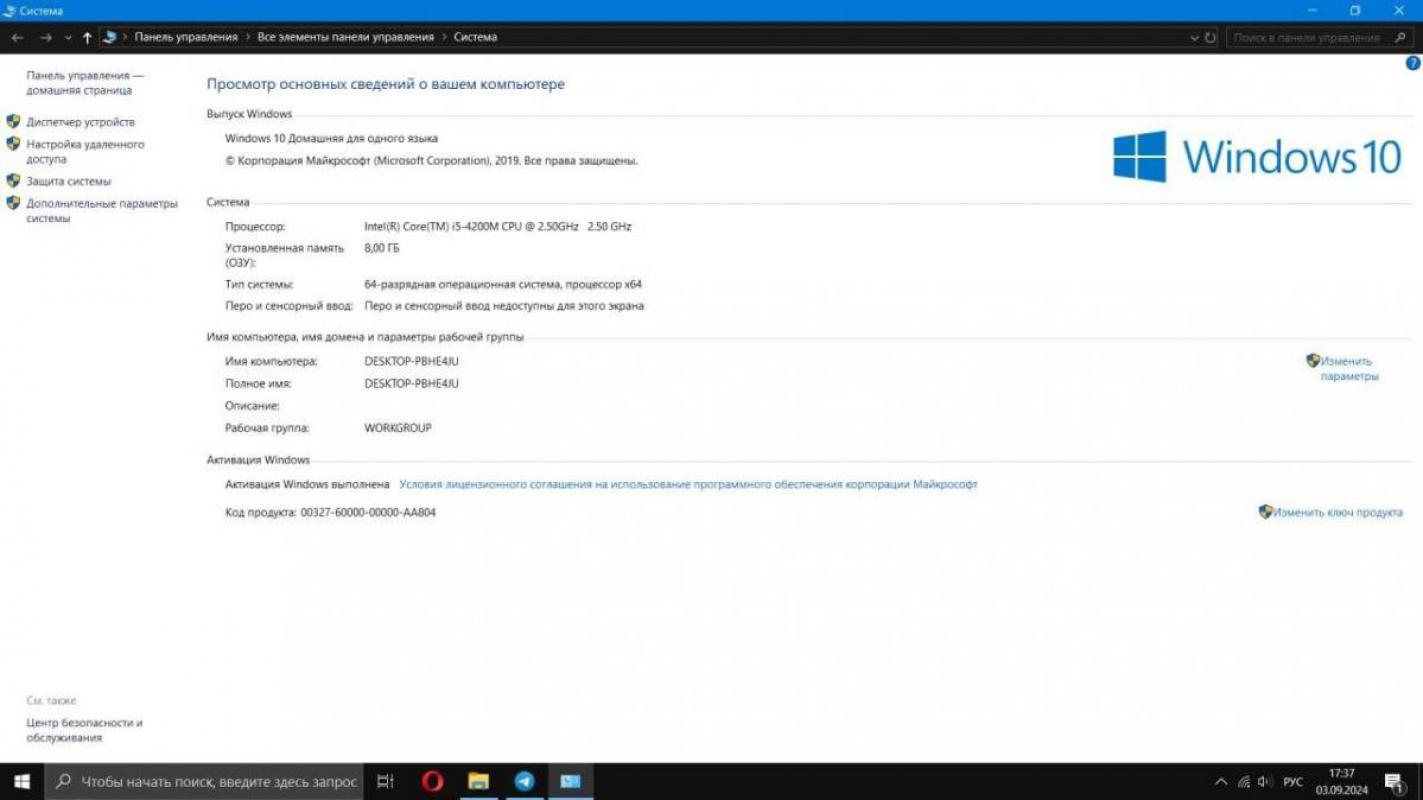Select text '64-разрядная операционная система, процессор x64'
The image size is (1423, 800).
point(503,284)
